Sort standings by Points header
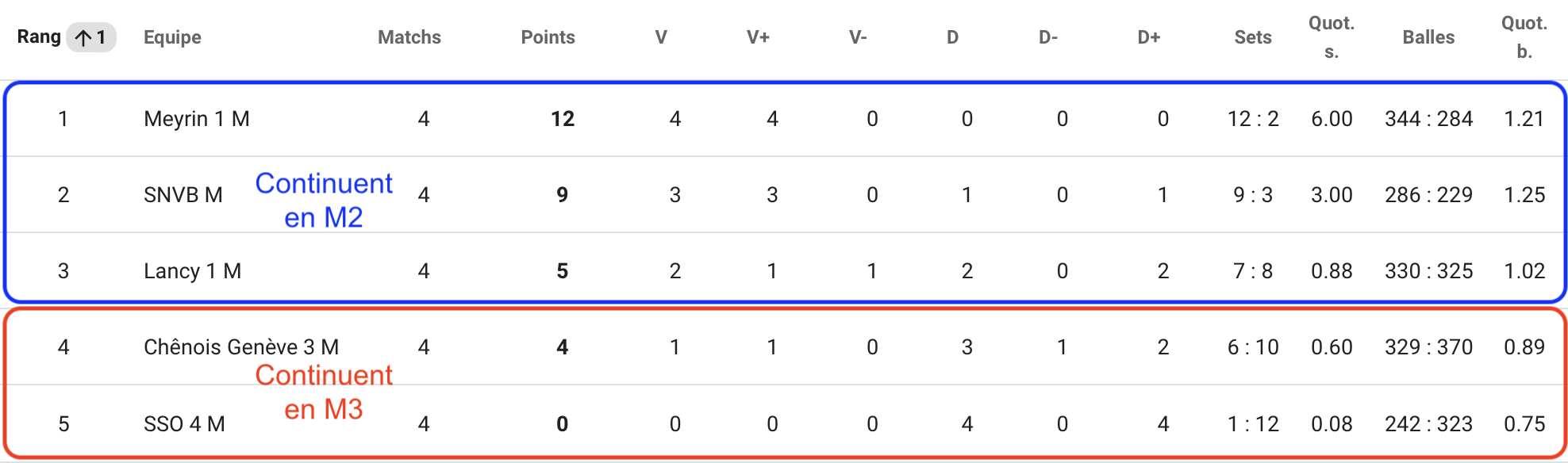The height and width of the screenshot is (463, 1568). point(548,37)
